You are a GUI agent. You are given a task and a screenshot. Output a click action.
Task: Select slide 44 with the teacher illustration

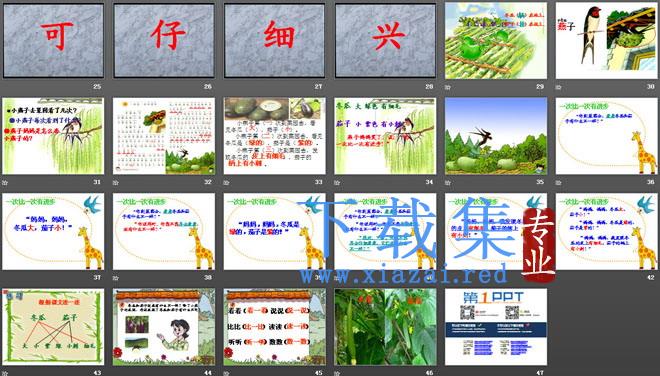pos(164,326)
